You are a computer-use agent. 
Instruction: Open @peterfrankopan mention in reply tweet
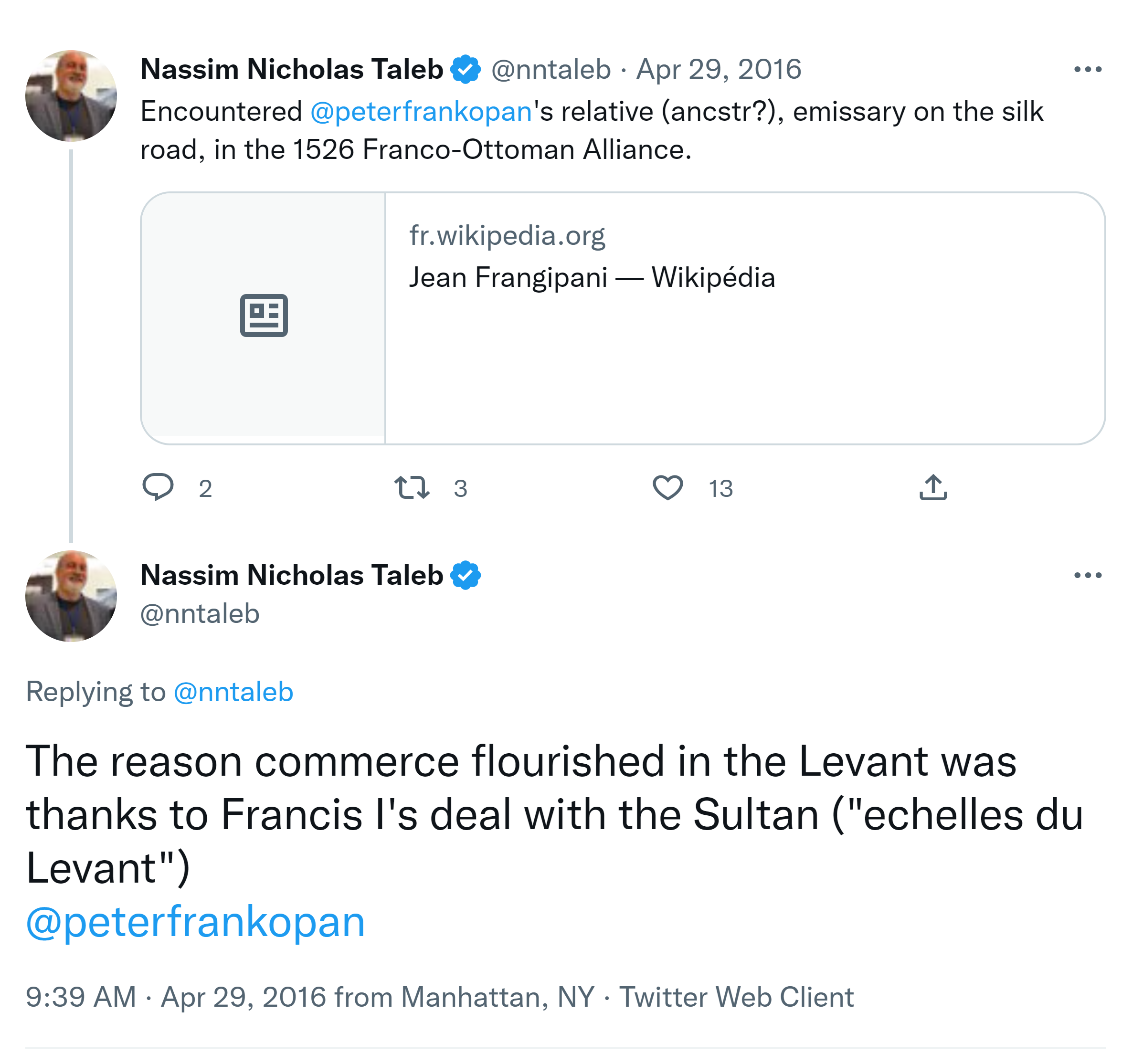[196, 921]
